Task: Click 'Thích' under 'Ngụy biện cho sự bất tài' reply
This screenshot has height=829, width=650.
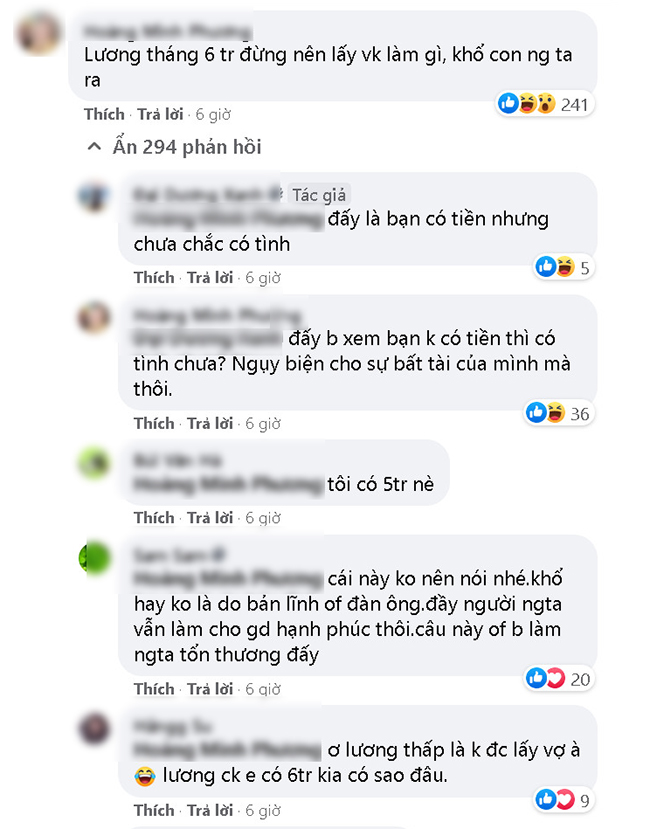Action: [x=154, y=423]
